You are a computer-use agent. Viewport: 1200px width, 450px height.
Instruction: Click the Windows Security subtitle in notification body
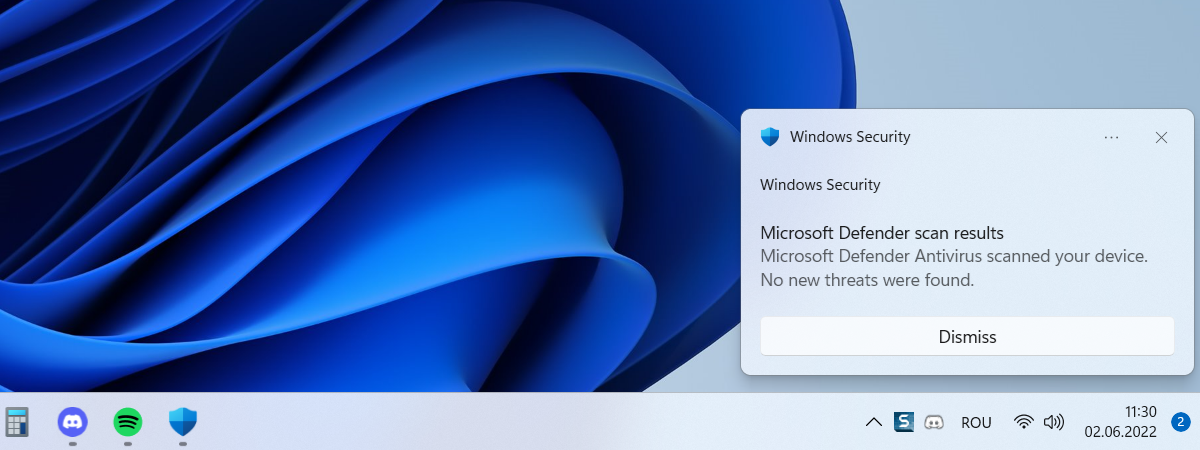pos(820,185)
